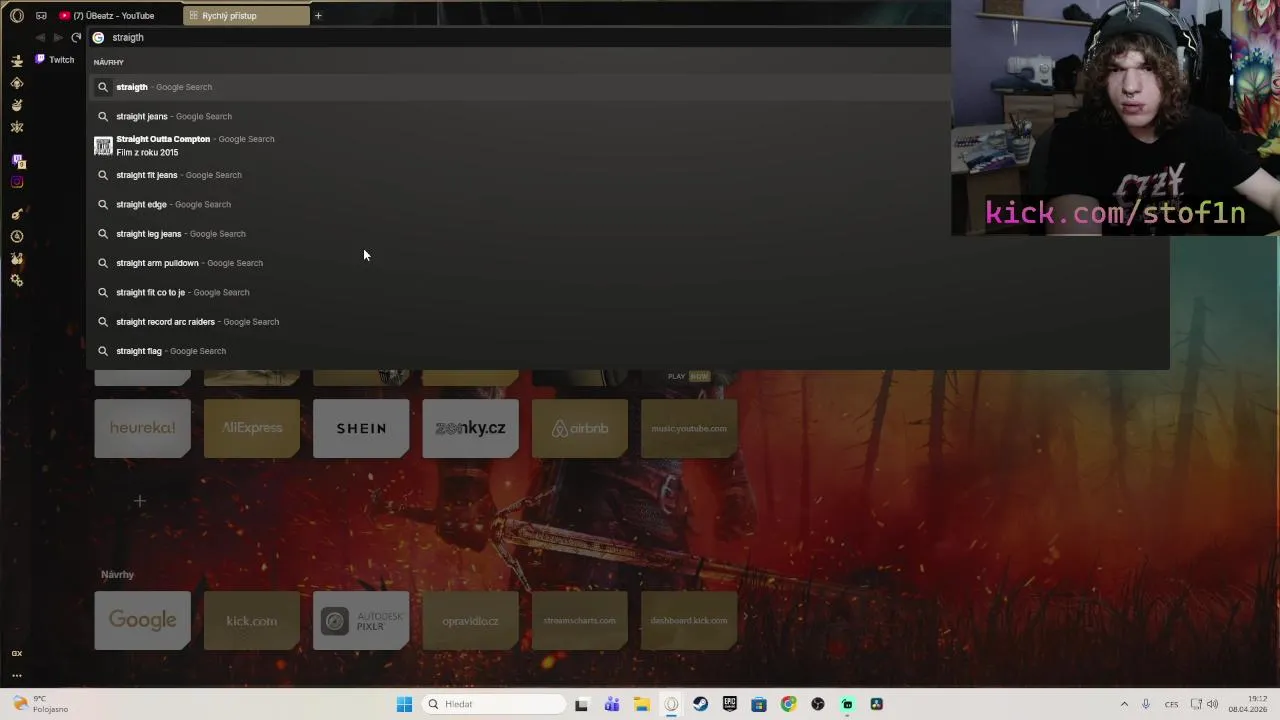Open Task View on the taskbar
Screen dimensions: 1280x720
582,704
